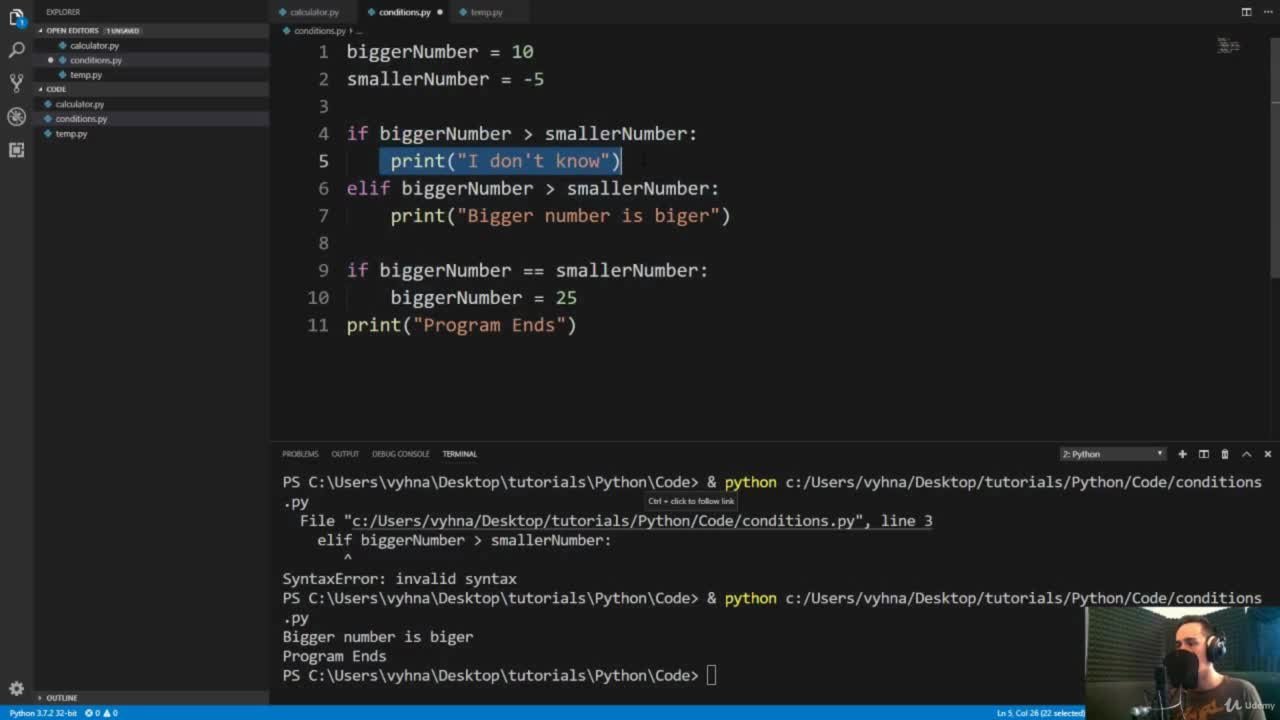Image resolution: width=1280 pixels, height=720 pixels.
Task: Switch to the calculator.py editor tab
Action: pos(314,12)
